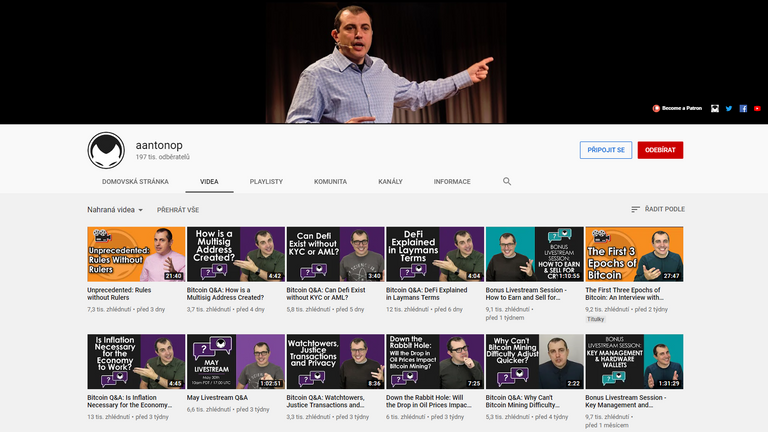Click the '197 tis. odběratelů' subscriber count
Image resolution: width=768 pixels, height=432 pixels.
(x=163, y=157)
